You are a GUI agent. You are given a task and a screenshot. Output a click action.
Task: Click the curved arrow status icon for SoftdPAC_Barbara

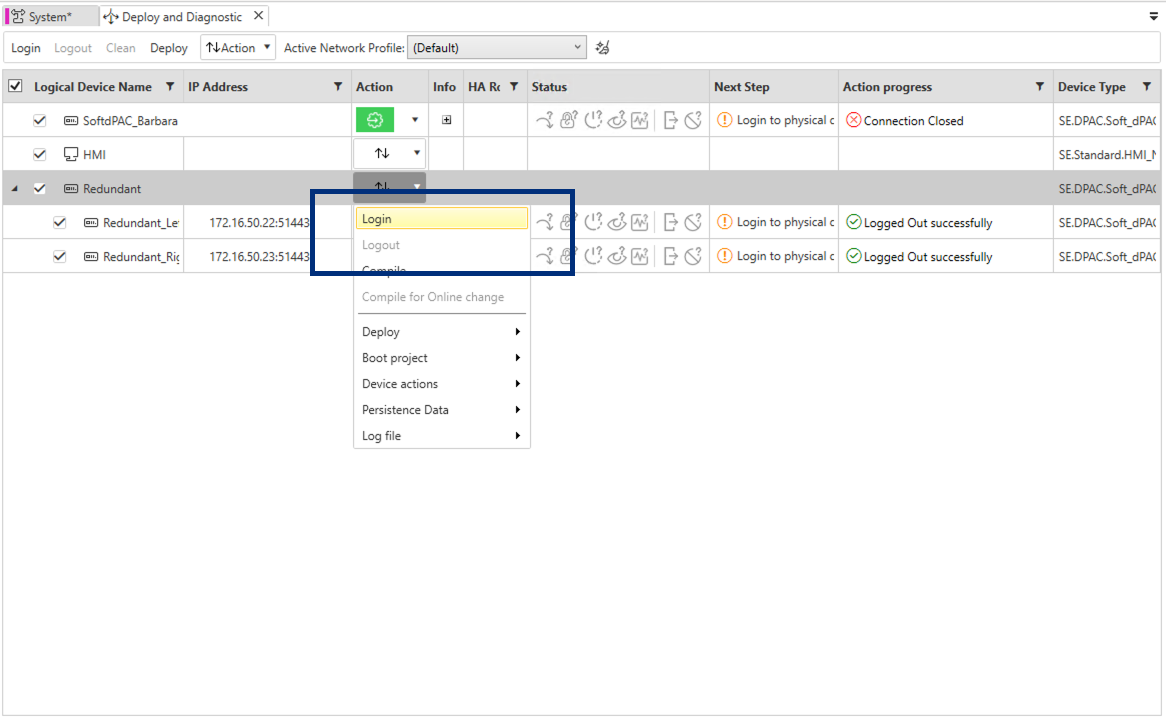tap(545, 120)
